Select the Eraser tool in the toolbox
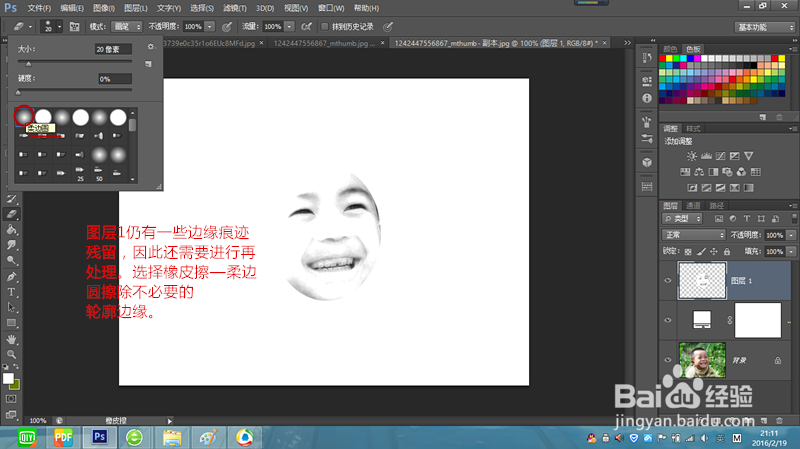 coord(12,214)
